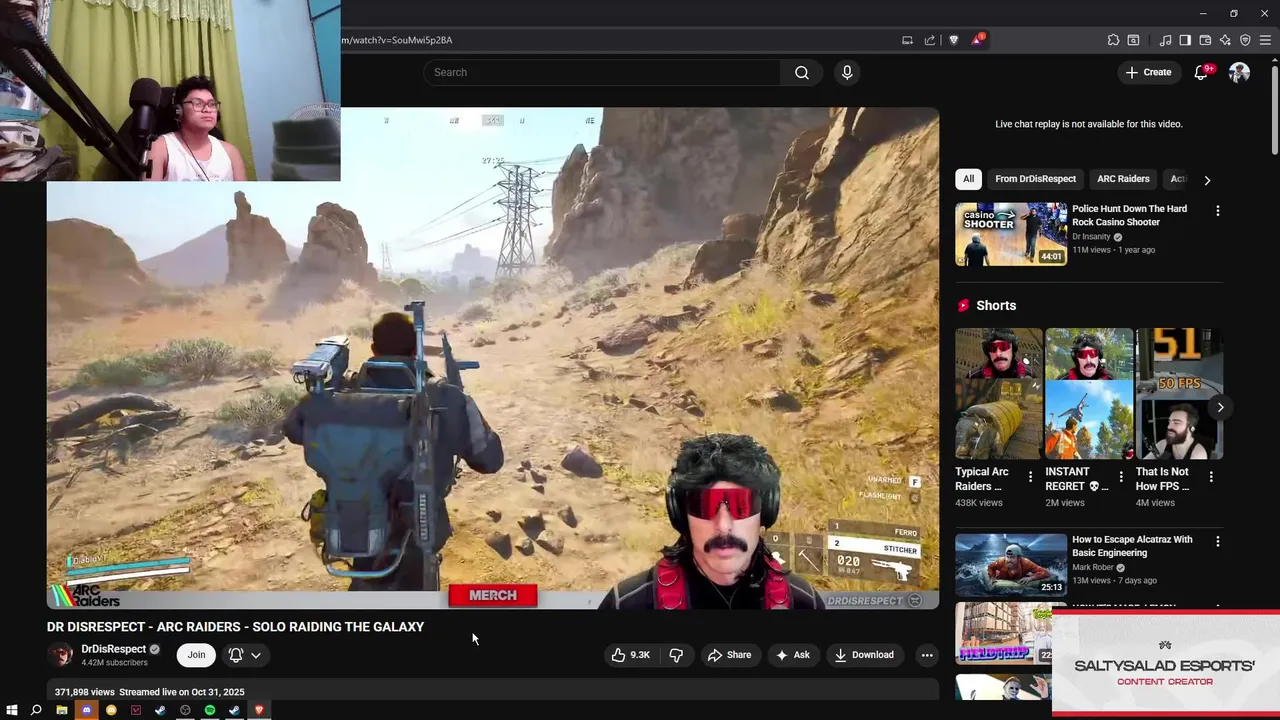Image resolution: width=1280 pixels, height=720 pixels.
Task: Open INSTANT REGRET short thumbnail
Action: tap(1089, 394)
